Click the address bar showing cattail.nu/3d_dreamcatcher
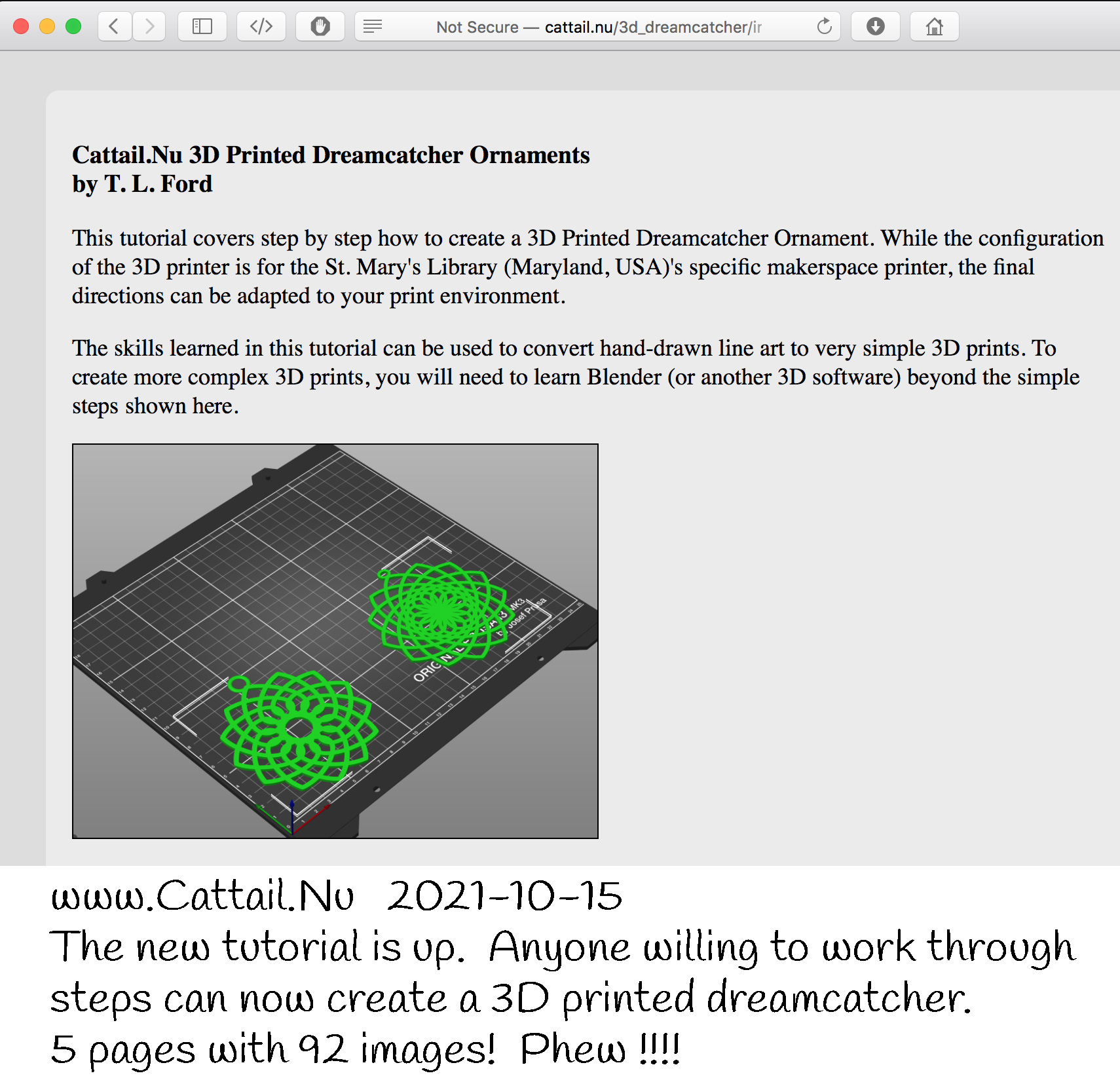Viewport: 1120px width, 1084px height. (597, 26)
